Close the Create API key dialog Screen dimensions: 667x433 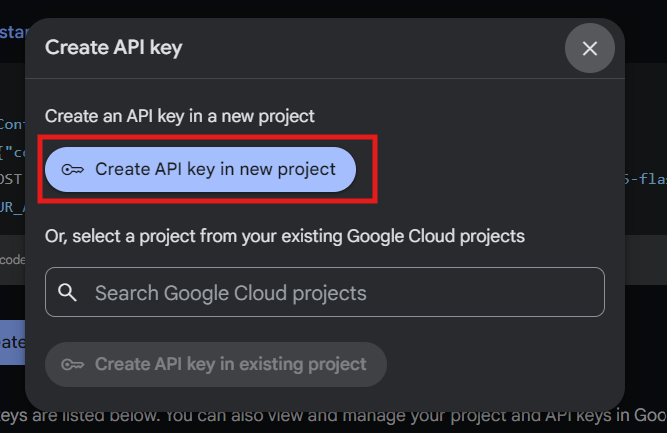tap(590, 48)
